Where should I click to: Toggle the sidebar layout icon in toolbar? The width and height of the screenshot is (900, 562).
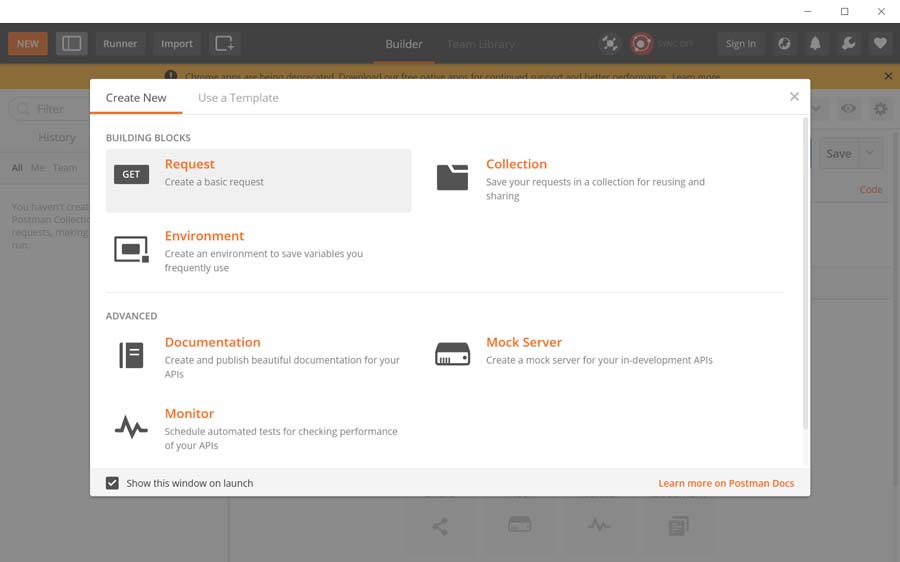click(x=72, y=44)
